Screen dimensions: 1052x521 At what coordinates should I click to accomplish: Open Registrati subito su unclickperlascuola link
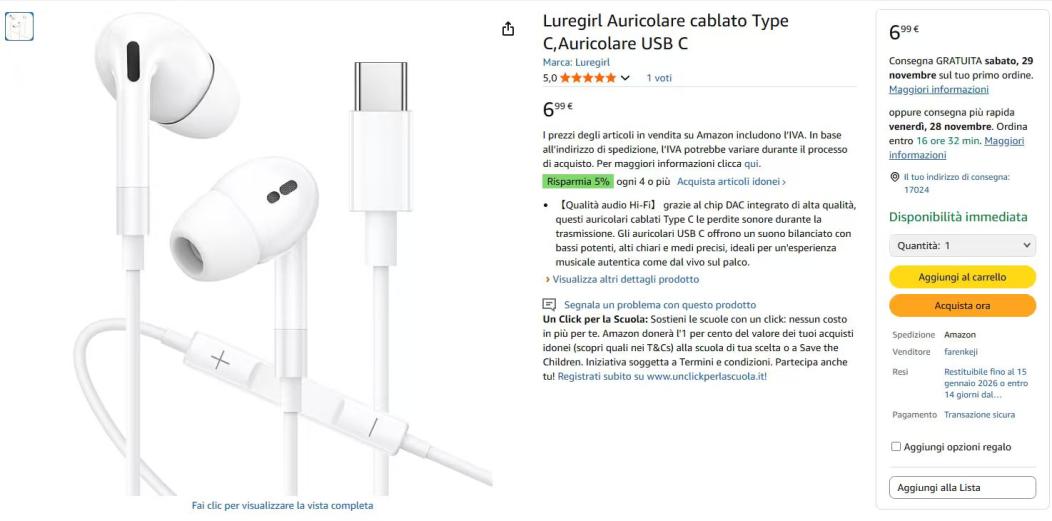pos(662,376)
